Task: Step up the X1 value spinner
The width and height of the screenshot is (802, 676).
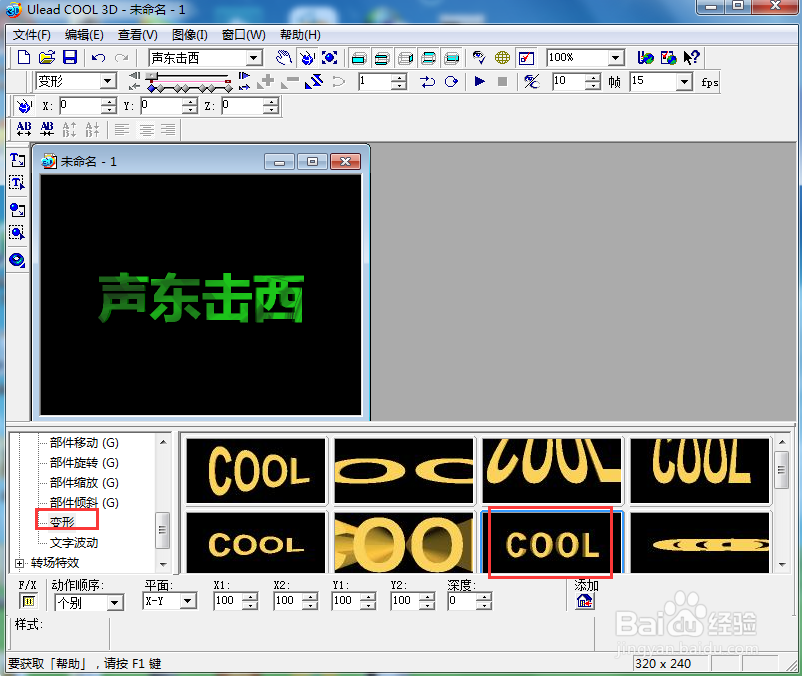Action: pyautogui.click(x=250, y=597)
